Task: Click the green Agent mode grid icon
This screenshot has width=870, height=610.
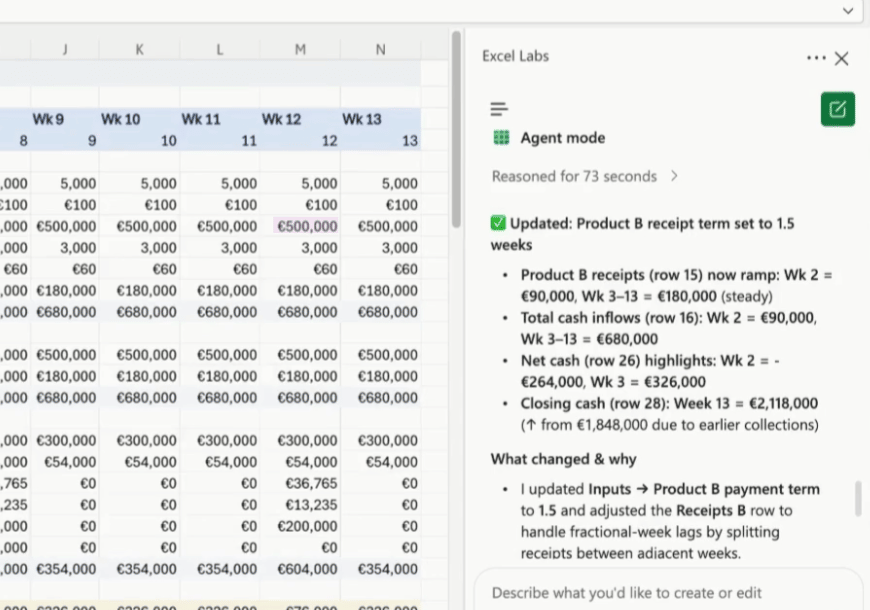Action: [501, 138]
